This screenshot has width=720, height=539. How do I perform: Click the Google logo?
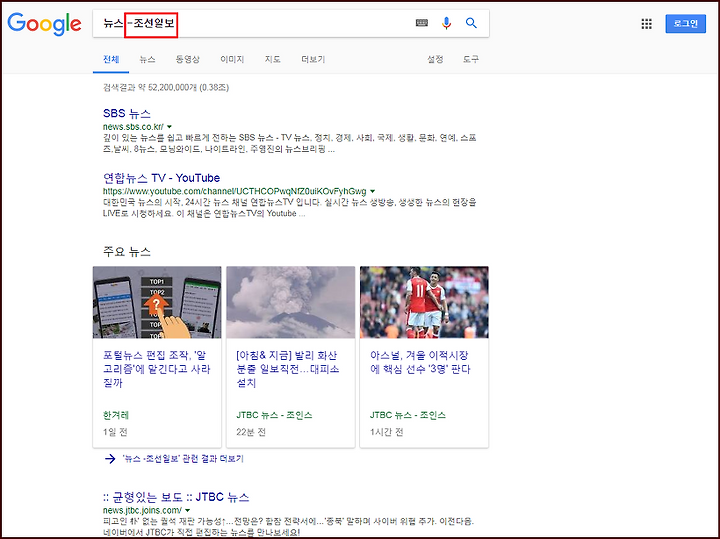click(x=44, y=24)
